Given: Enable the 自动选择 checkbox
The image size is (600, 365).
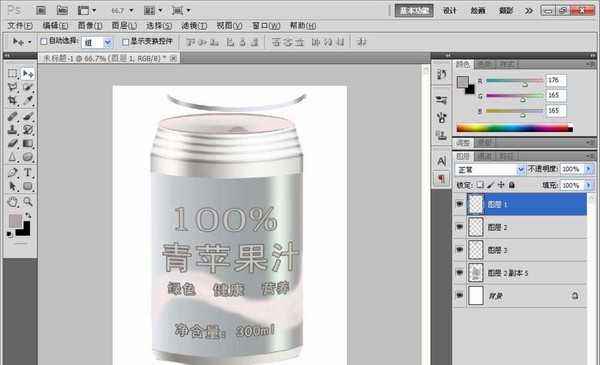Looking at the screenshot, I should [44, 41].
